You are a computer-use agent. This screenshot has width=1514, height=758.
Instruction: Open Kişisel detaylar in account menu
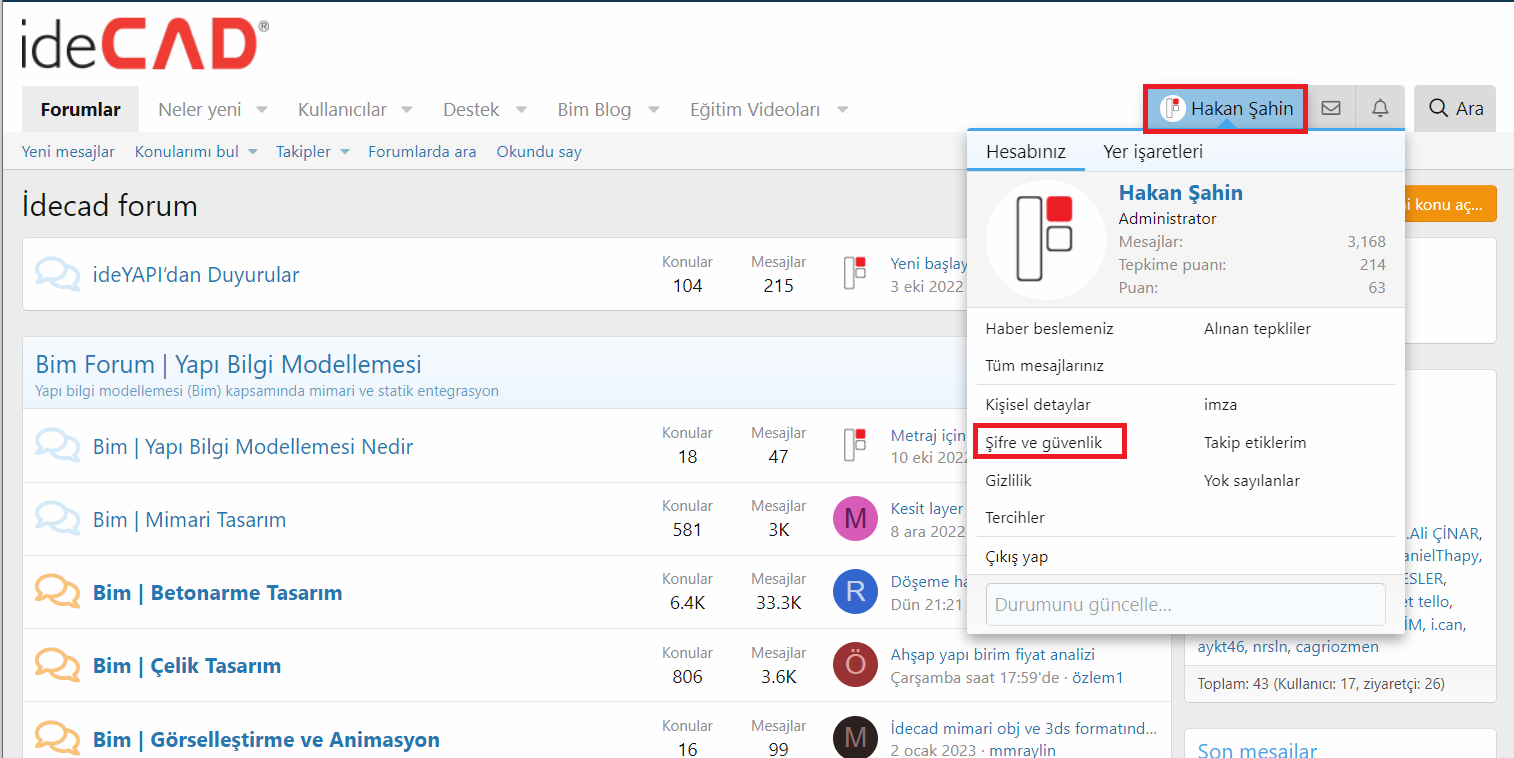(x=1038, y=405)
